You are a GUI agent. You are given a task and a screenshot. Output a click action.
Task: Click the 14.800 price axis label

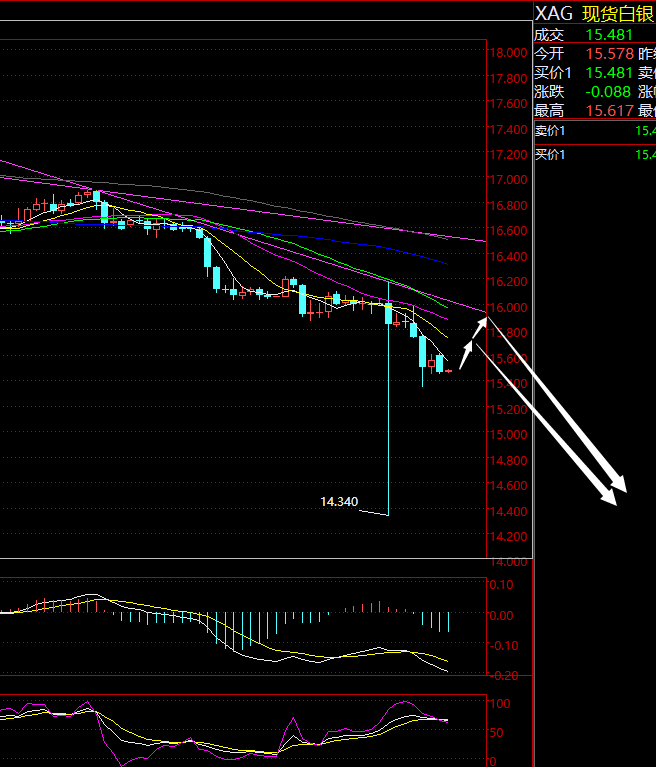pyautogui.click(x=508, y=460)
